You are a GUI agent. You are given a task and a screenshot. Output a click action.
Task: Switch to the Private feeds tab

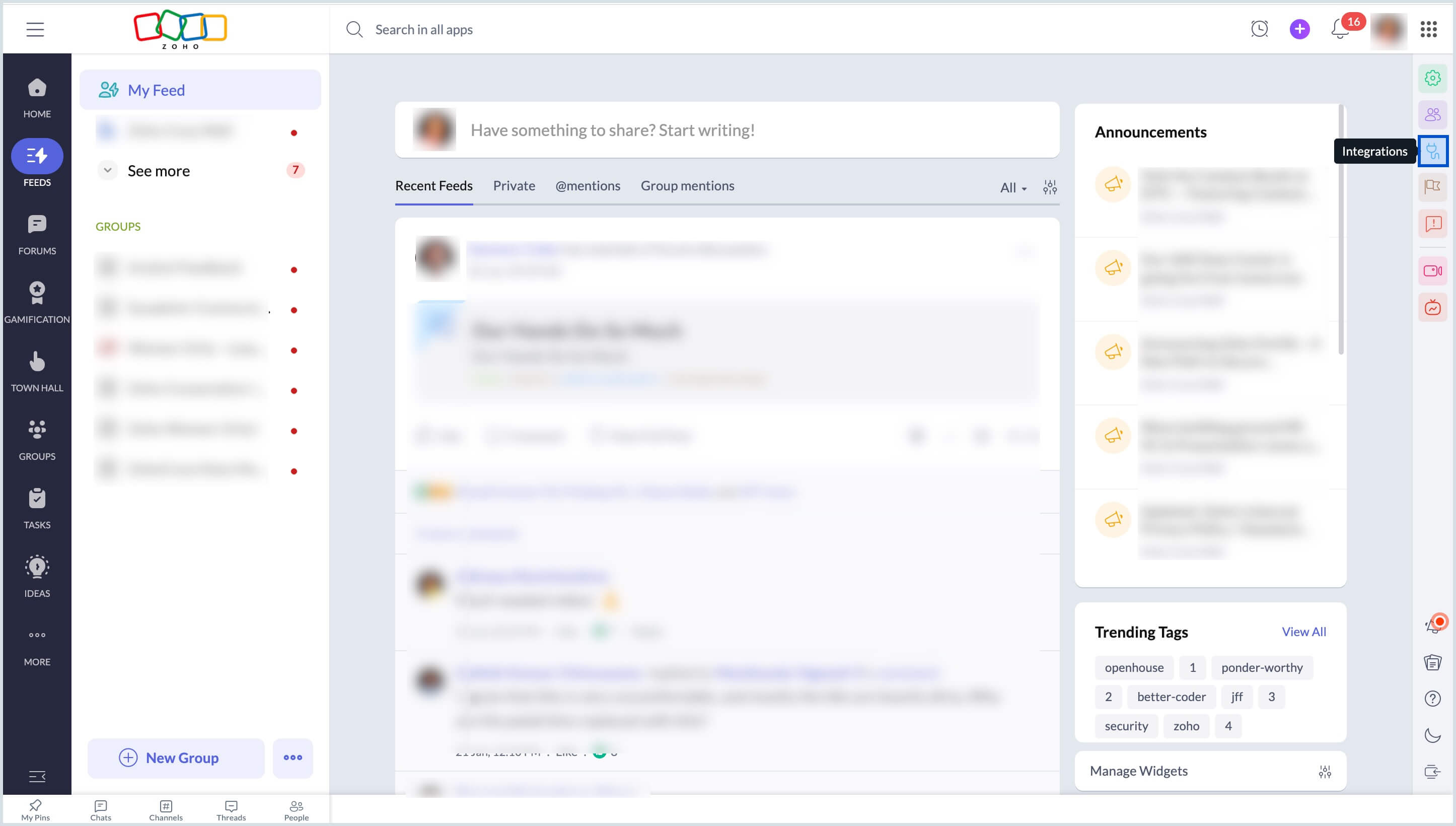514,185
